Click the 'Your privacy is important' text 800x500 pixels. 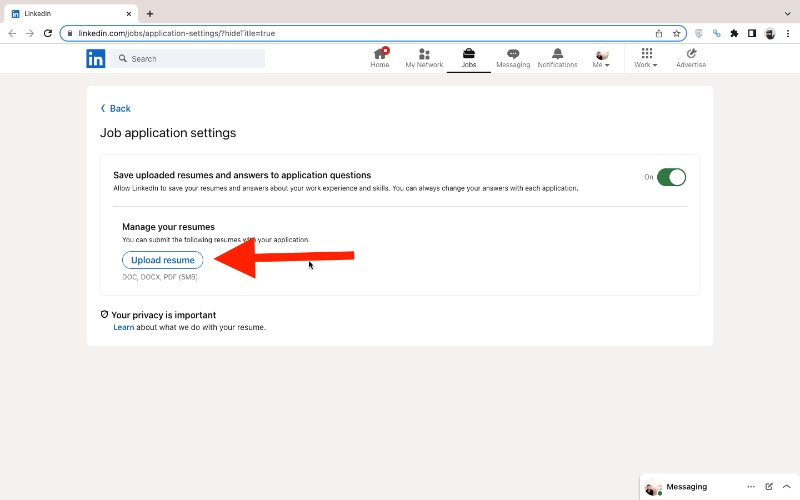[163, 315]
